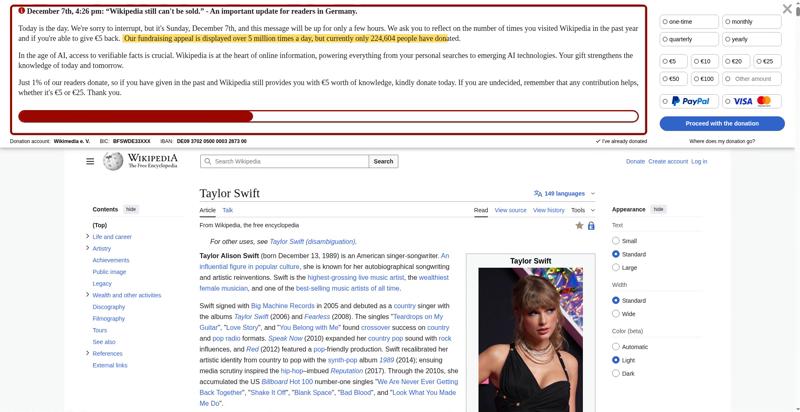Screen dimensions: 800x412
Task: Open the View history tab
Action: click(x=549, y=210)
